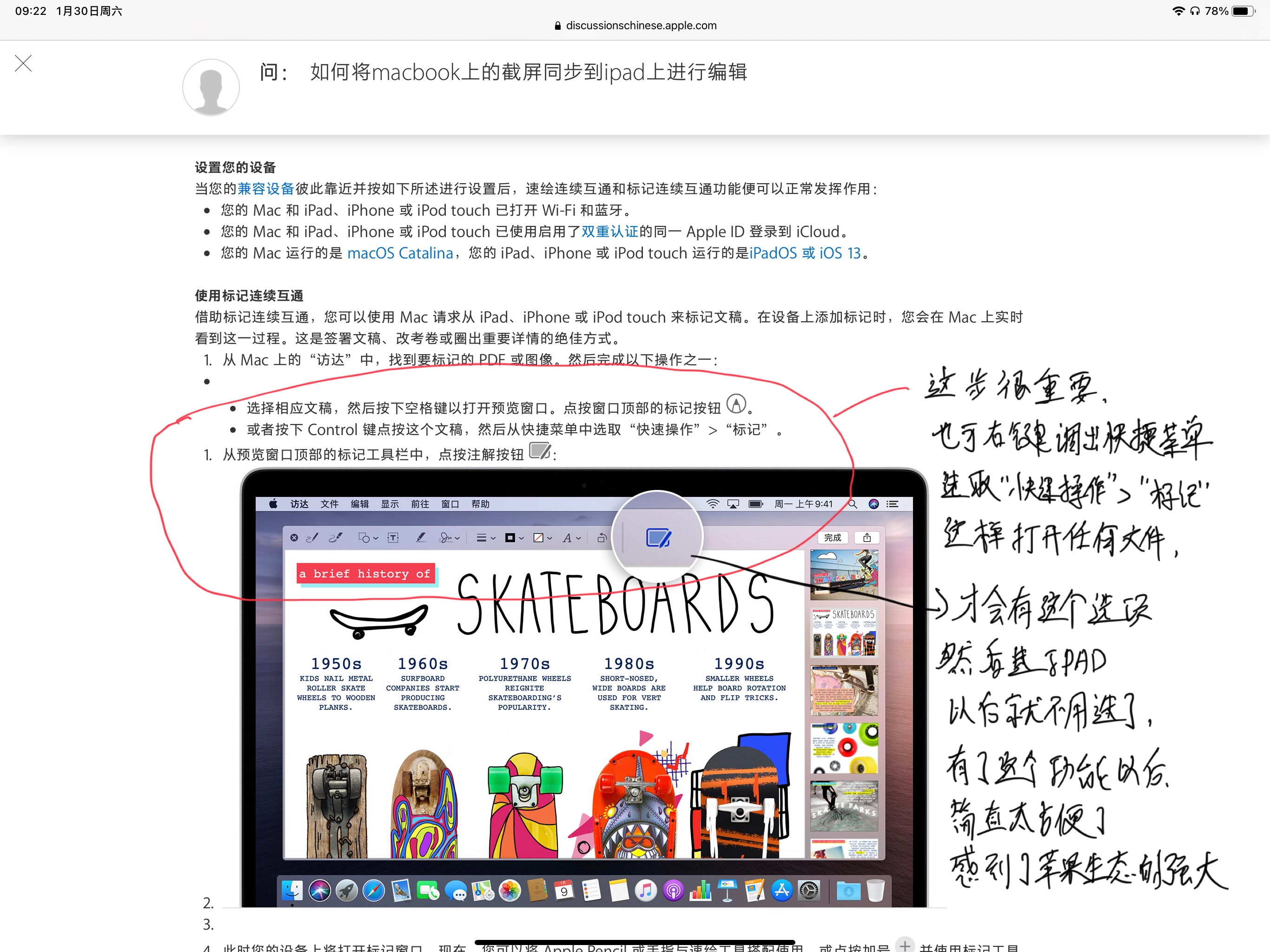Open the 双重认证 link
This screenshot has height=952, width=1270.
(x=610, y=231)
